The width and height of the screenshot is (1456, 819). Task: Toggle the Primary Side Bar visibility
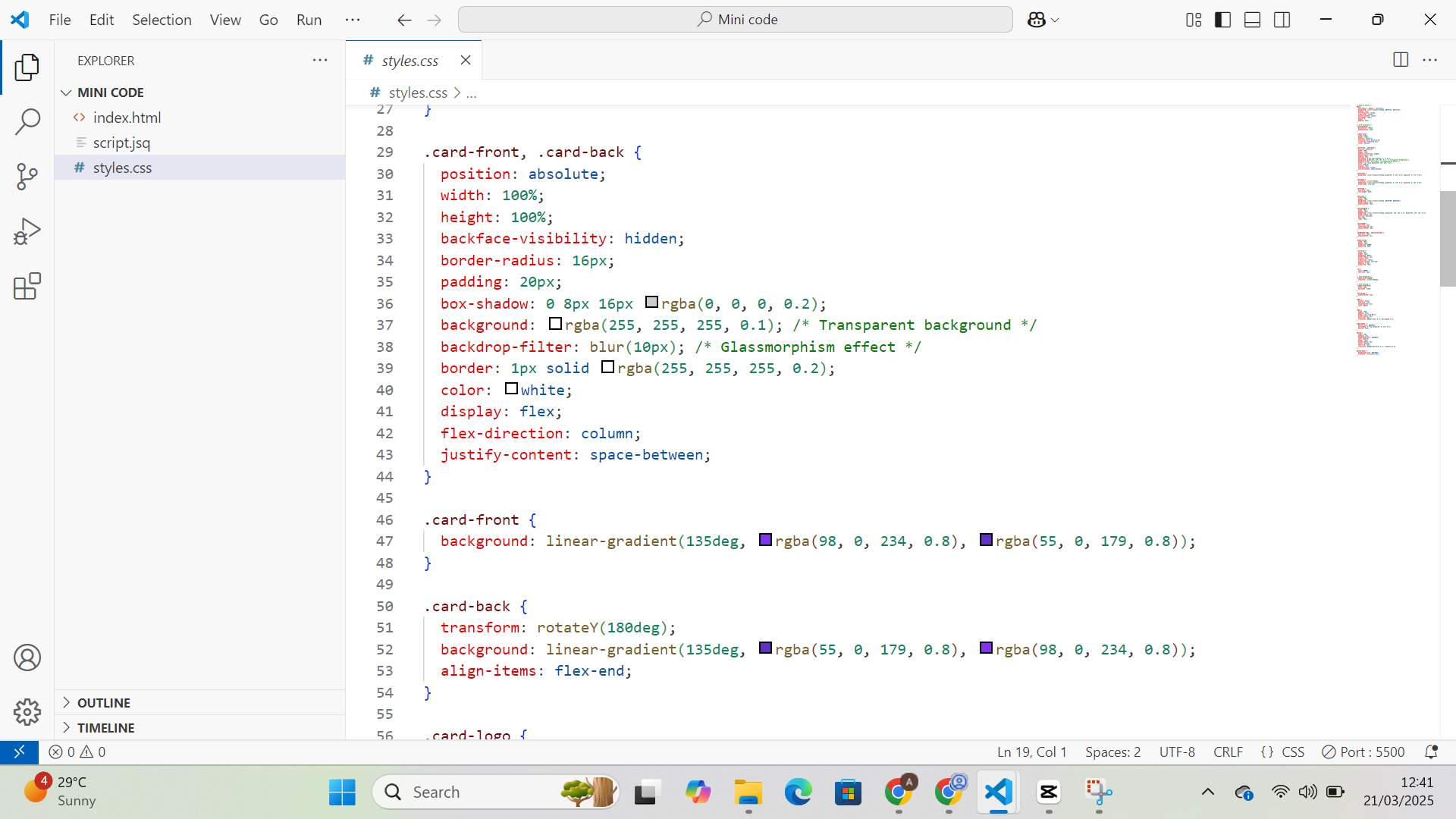click(1223, 20)
